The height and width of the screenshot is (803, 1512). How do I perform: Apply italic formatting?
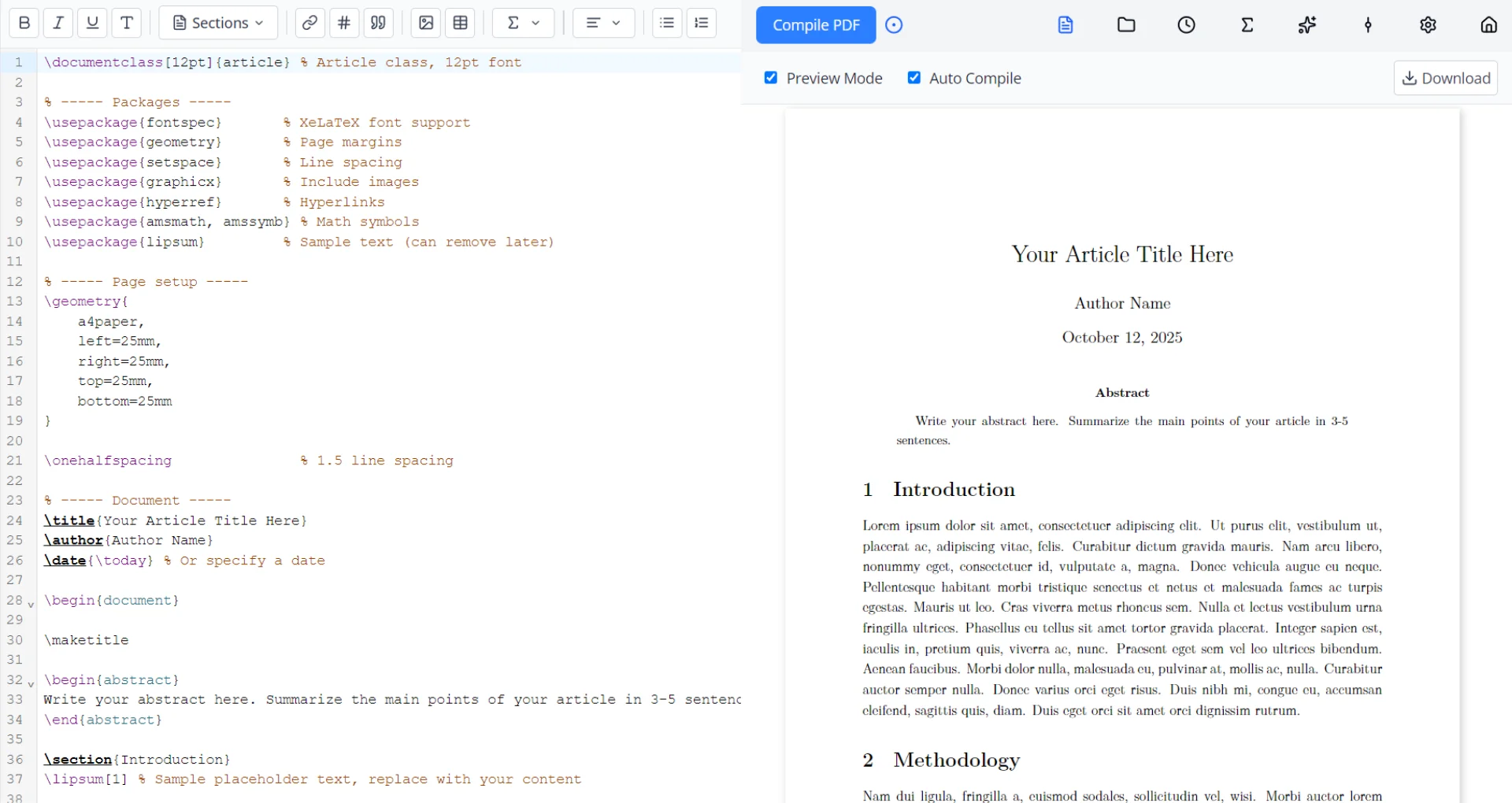pyautogui.click(x=58, y=23)
